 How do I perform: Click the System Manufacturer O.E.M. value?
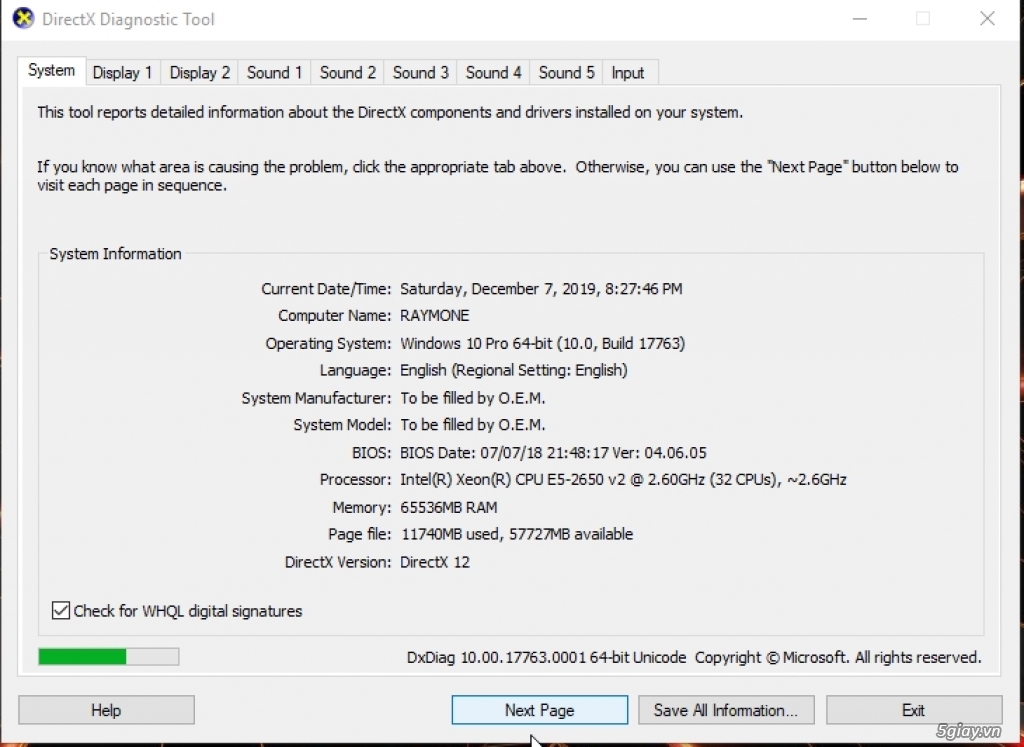pos(473,398)
